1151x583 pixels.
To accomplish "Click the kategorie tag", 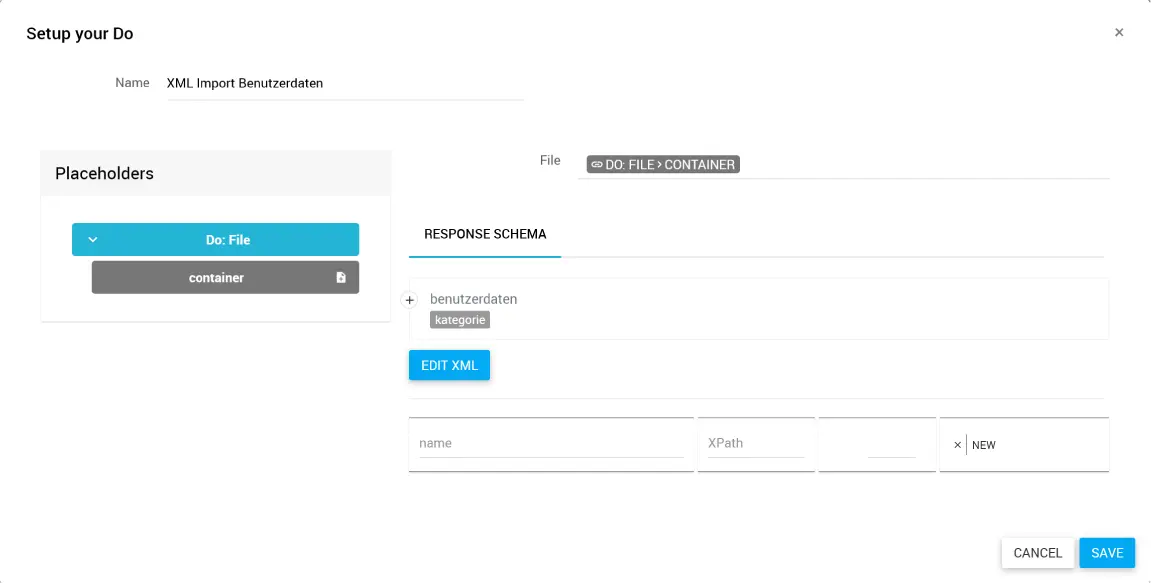I will 460,320.
